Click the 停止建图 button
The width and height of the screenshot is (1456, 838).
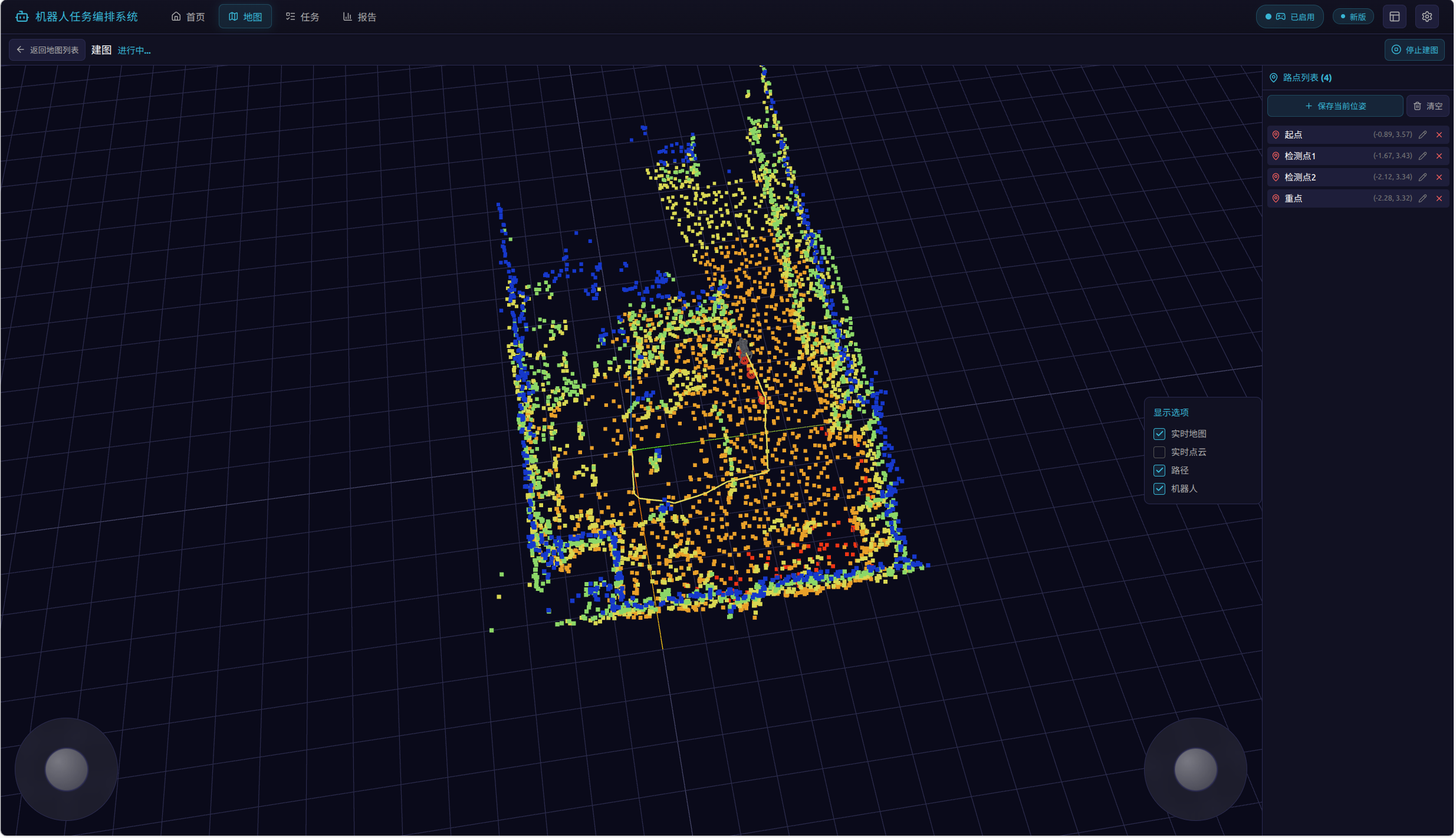click(x=1416, y=50)
